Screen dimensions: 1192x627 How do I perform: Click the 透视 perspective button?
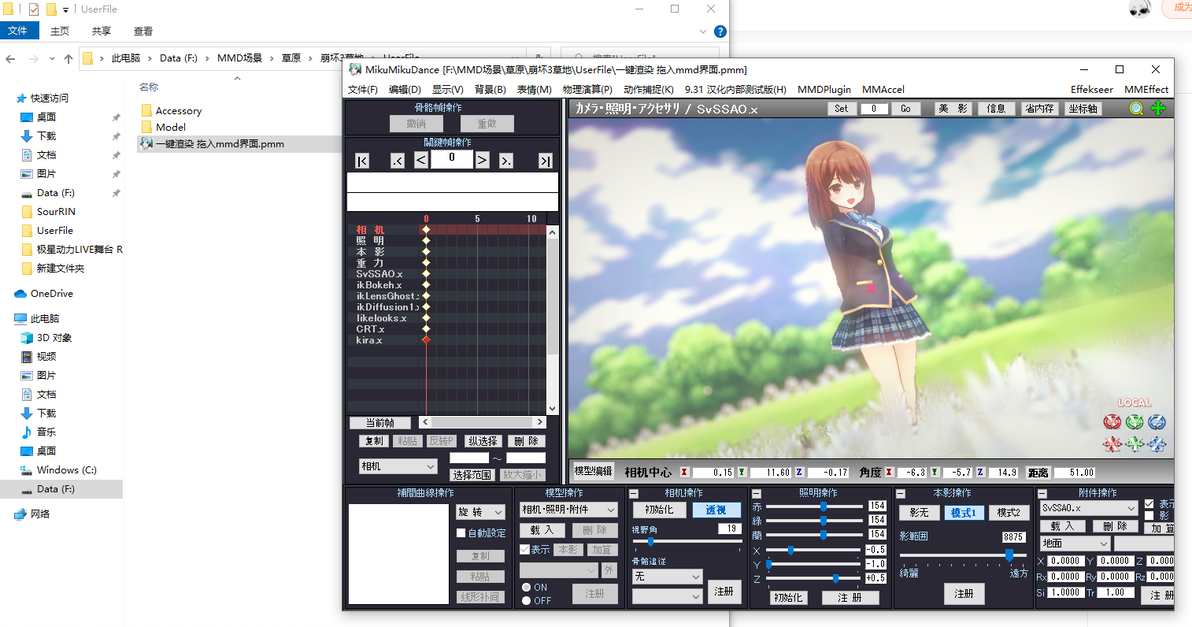click(x=716, y=510)
